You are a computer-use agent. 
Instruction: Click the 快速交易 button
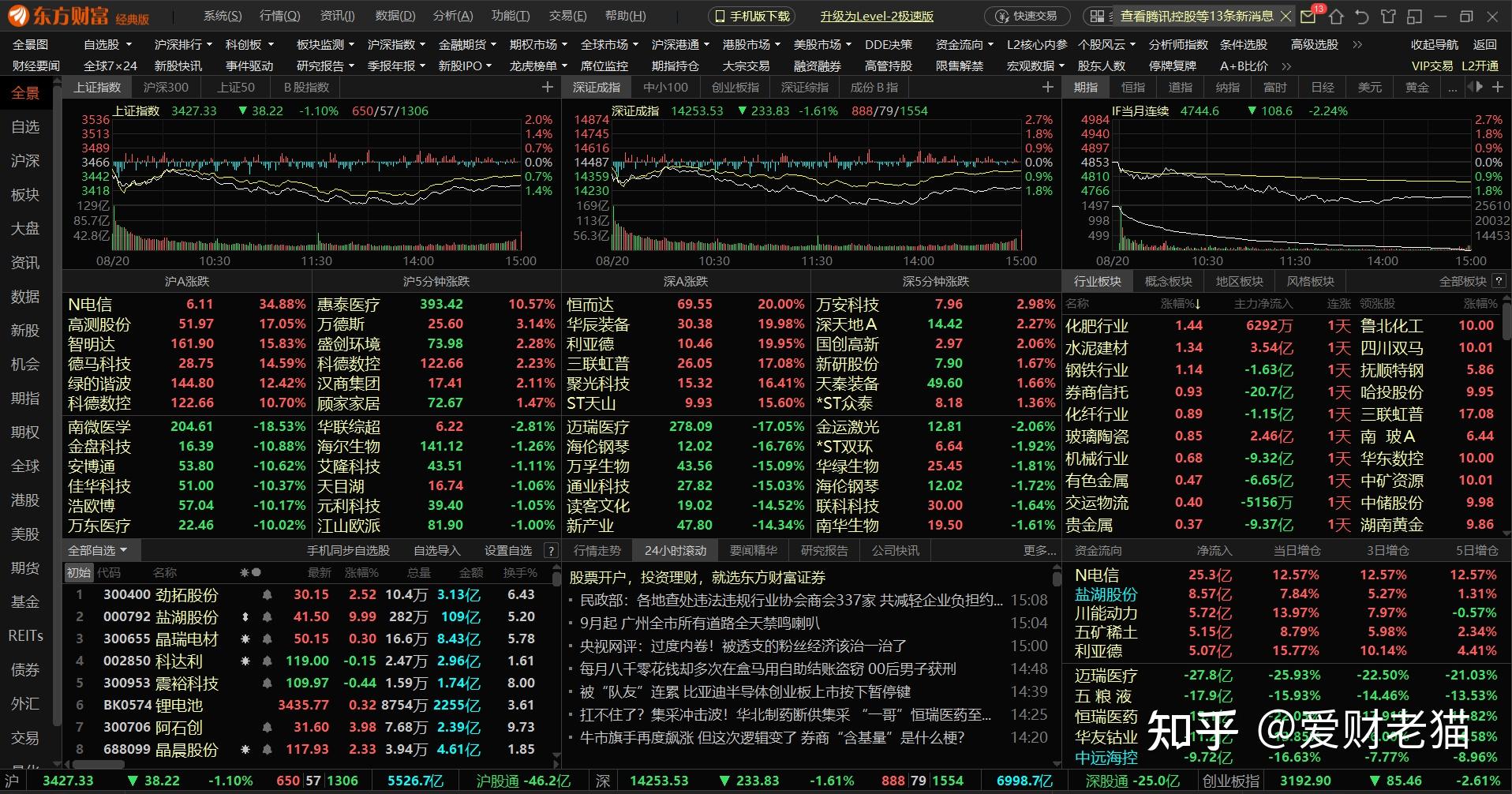pos(1027,16)
